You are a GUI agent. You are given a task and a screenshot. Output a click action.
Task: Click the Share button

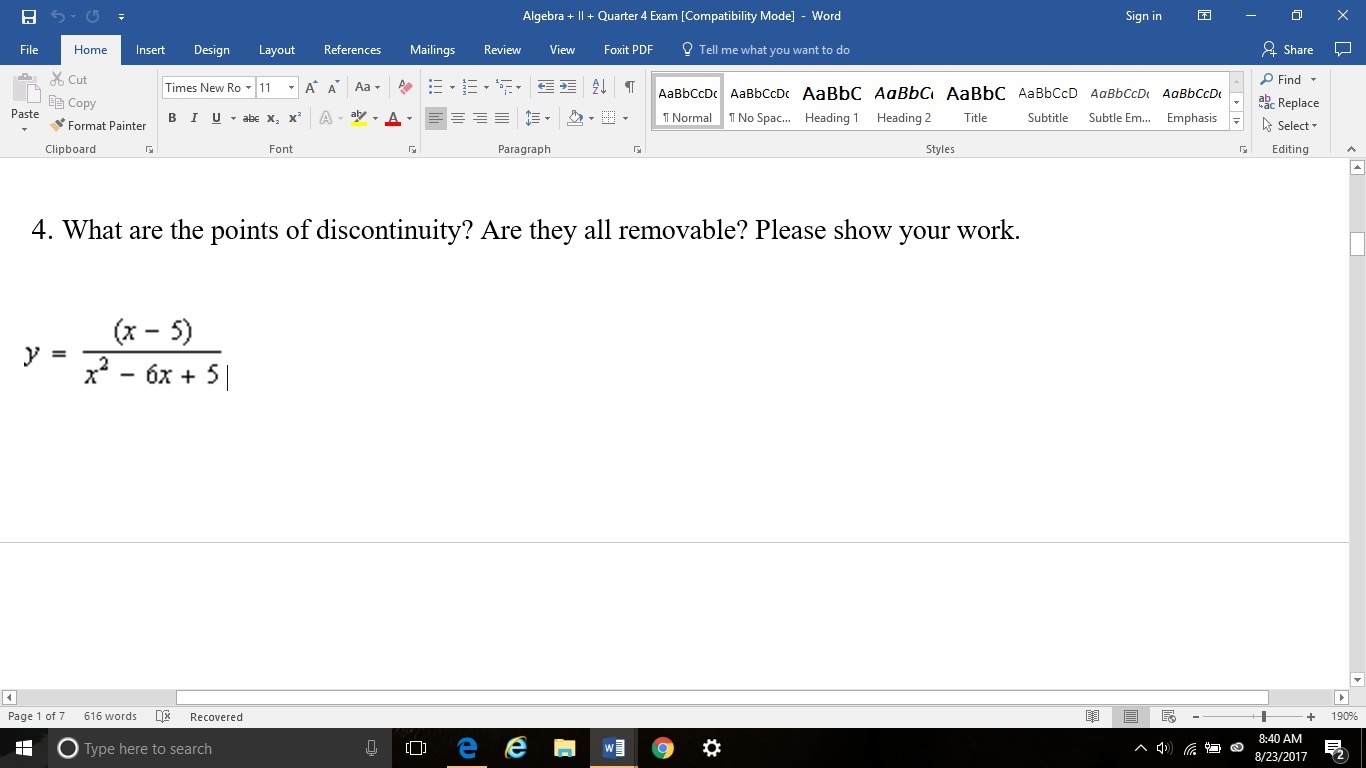[x=1288, y=50]
